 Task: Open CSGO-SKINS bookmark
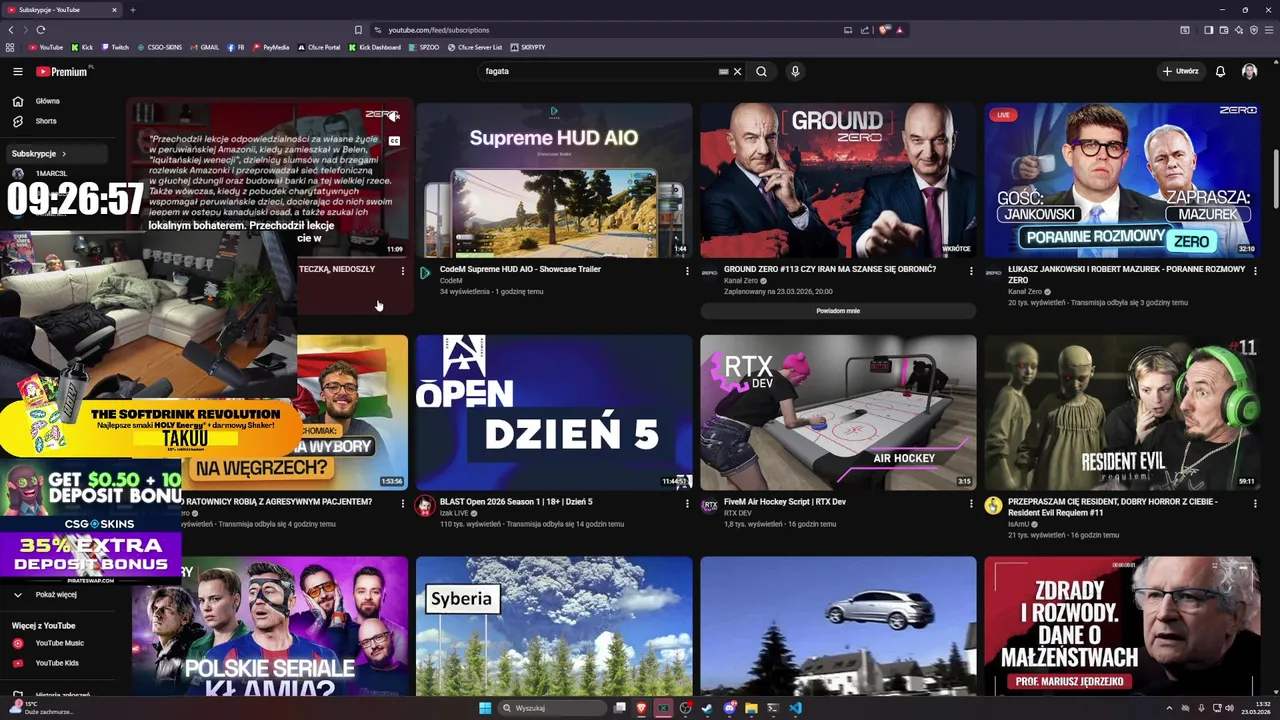(x=160, y=47)
